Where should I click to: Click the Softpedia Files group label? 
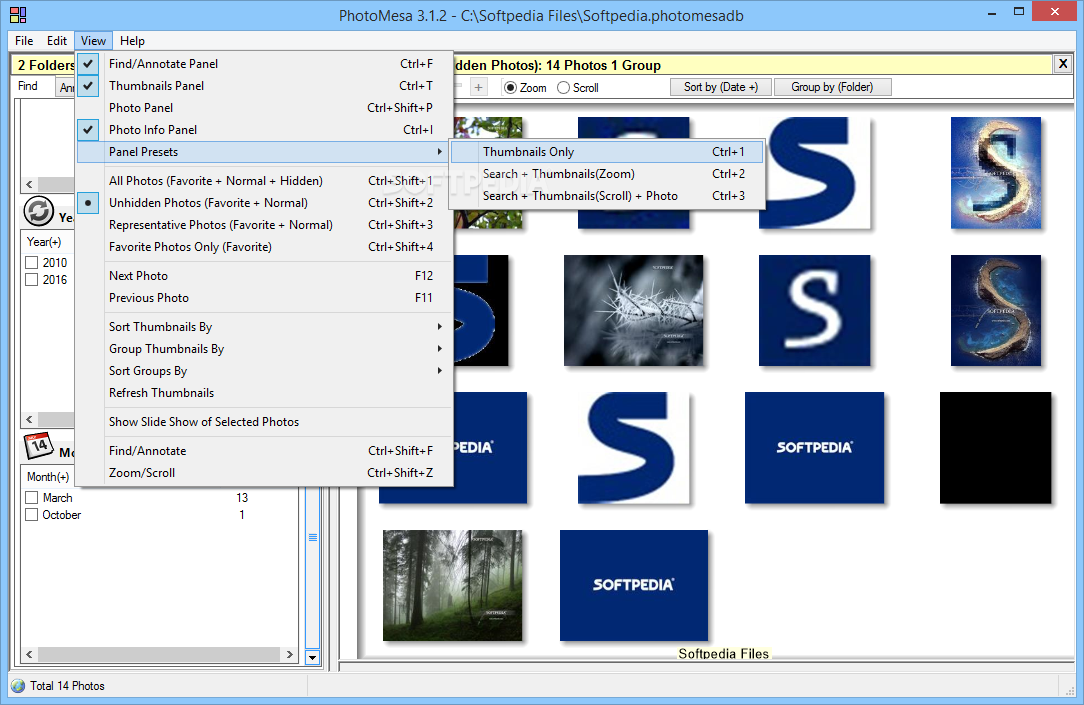(x=723, y=654)
